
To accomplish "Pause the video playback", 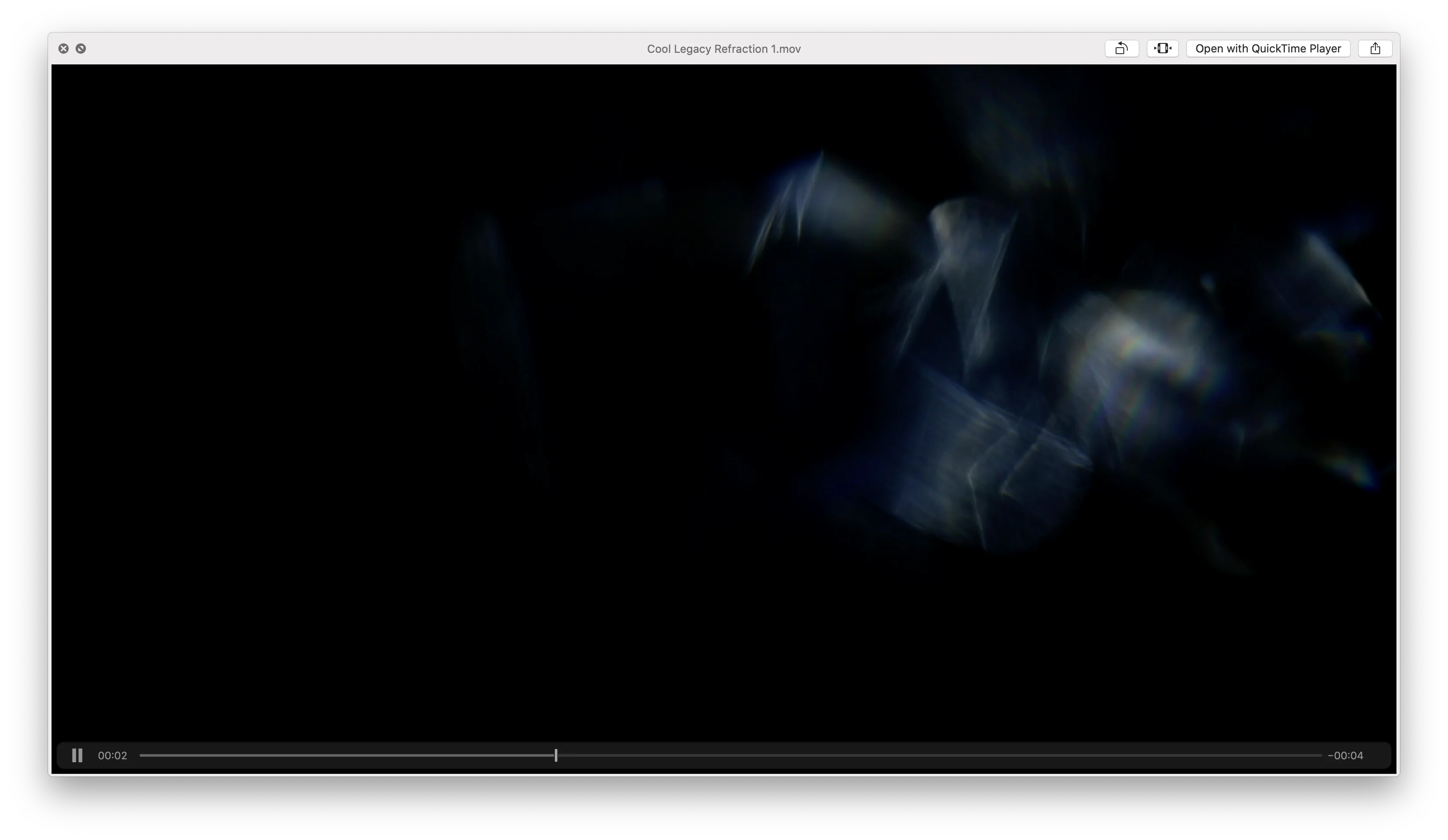I will coord(77,755).
